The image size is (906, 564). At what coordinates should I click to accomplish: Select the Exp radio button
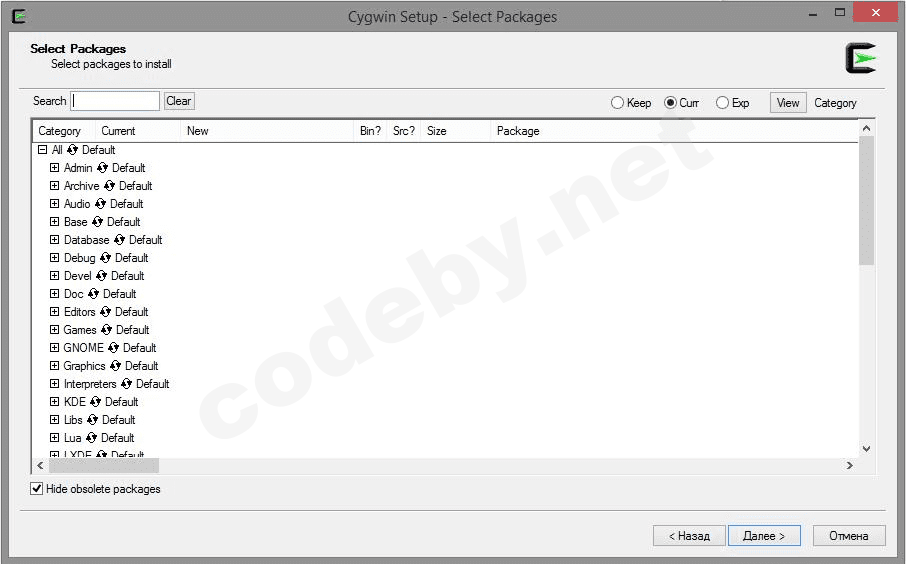click(x=722, y=102)
